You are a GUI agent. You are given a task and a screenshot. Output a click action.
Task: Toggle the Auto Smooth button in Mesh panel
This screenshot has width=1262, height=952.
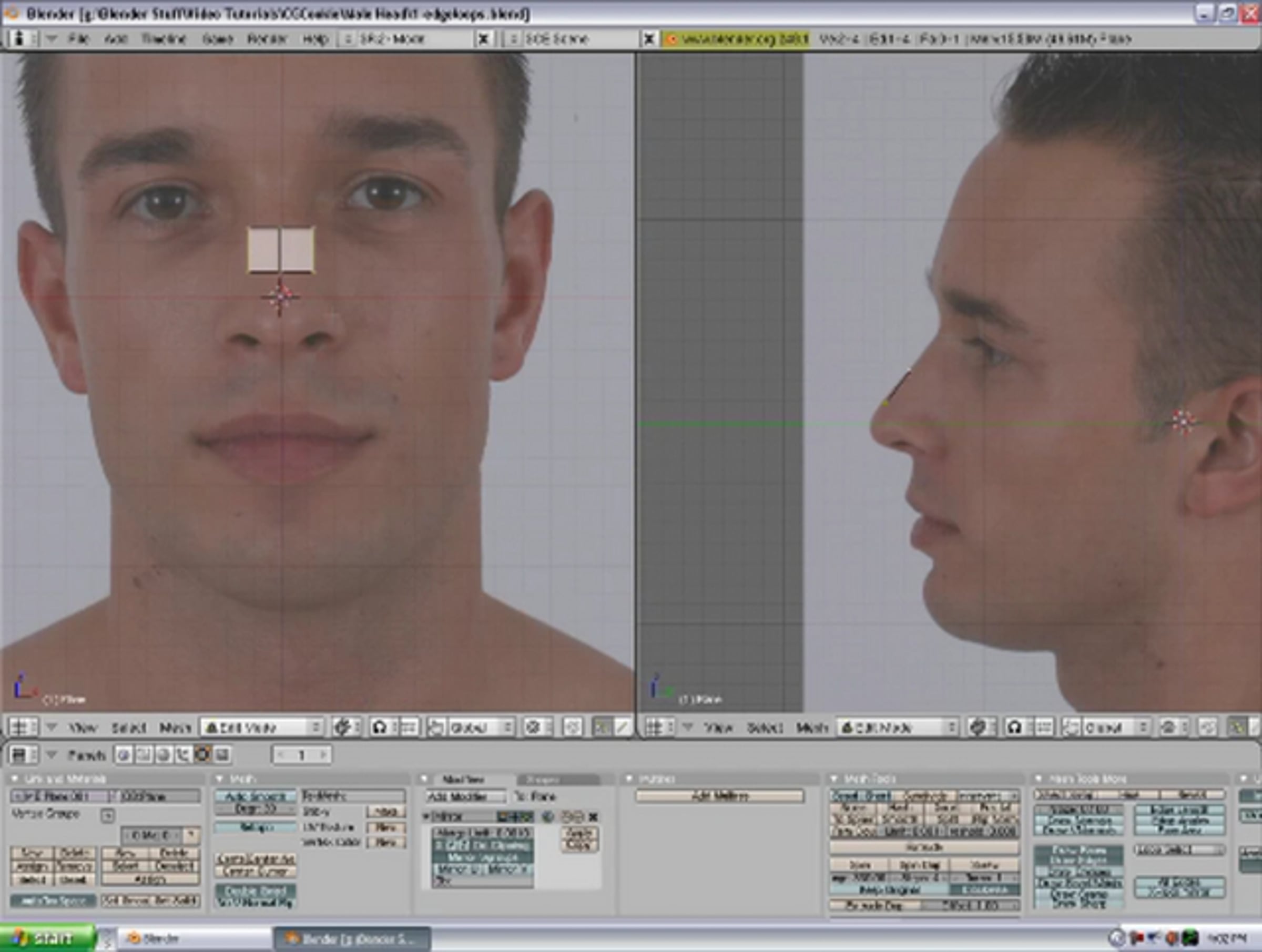coord(255,796)
